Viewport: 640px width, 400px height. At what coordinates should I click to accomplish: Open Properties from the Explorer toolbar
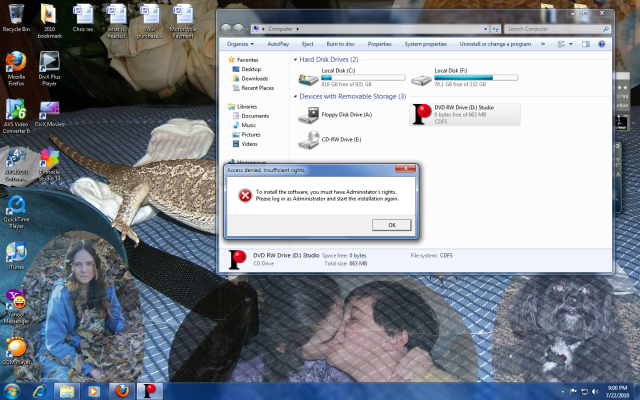(x=379, y=44)
